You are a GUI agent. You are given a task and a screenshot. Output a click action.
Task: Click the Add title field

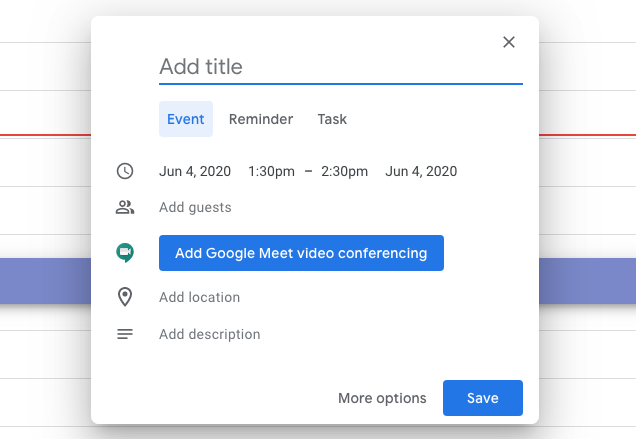tap(341, 67)
